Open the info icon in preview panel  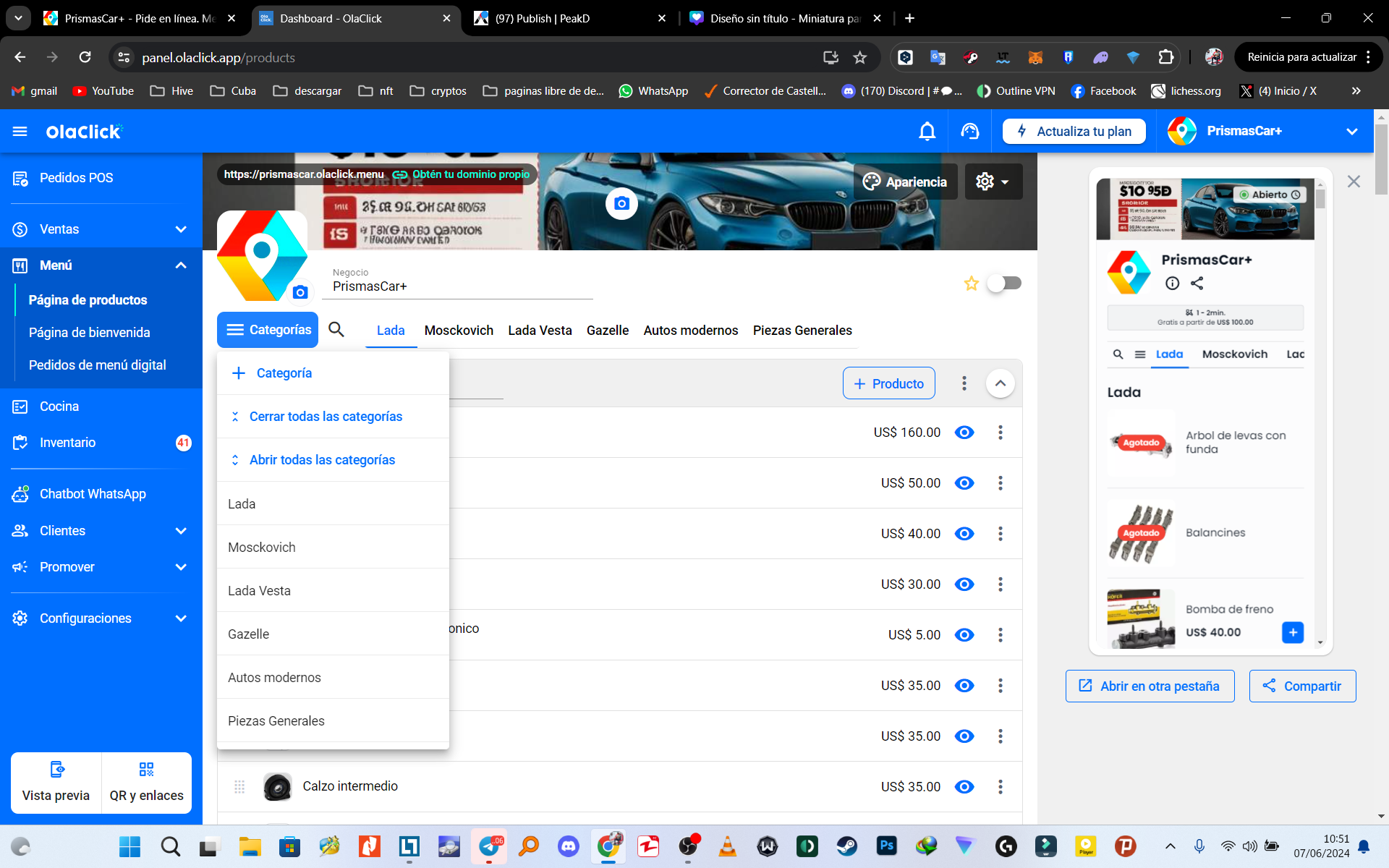click(x=1172, y=284)
